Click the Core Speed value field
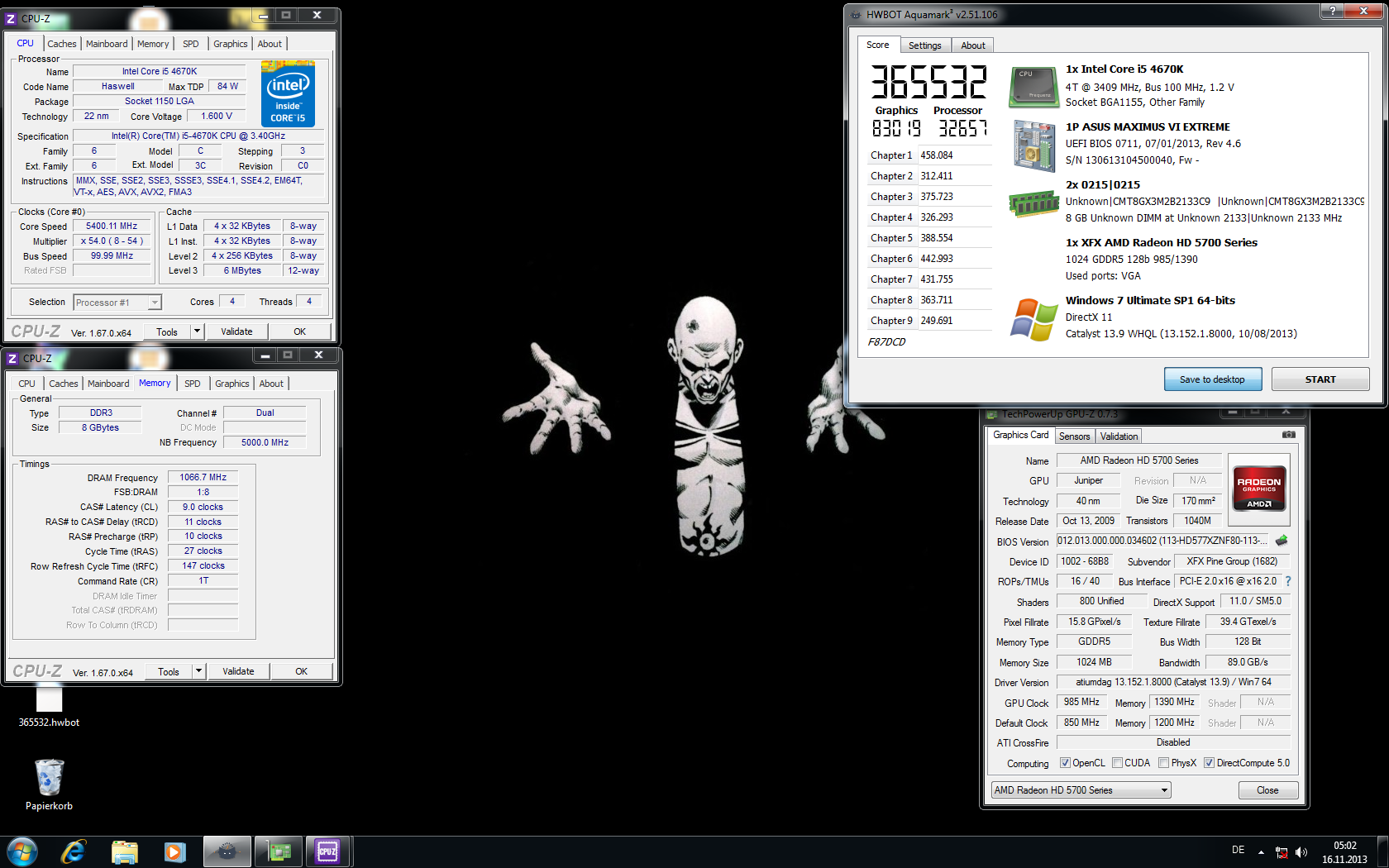The image size is (1389, 868). tap(112, 227)
